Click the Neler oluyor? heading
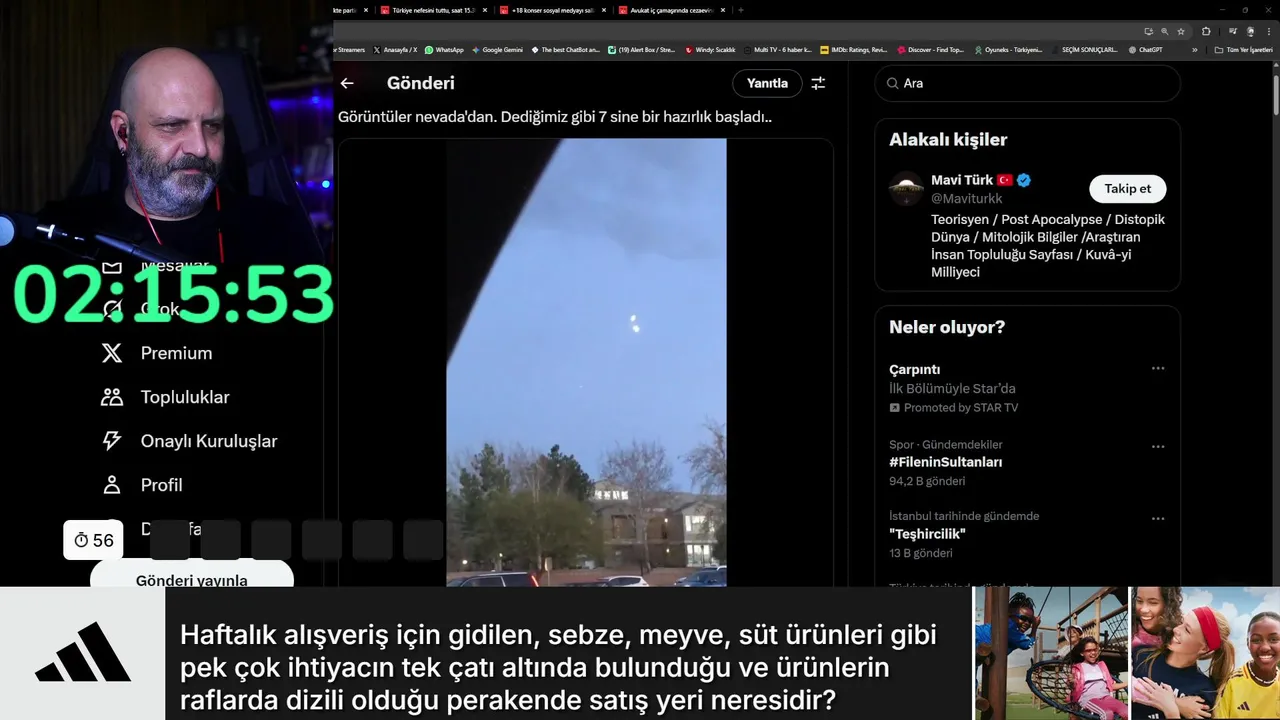The width and height of the screenshot is (1280, 720). pyautogui.click(x=947, y=327)
